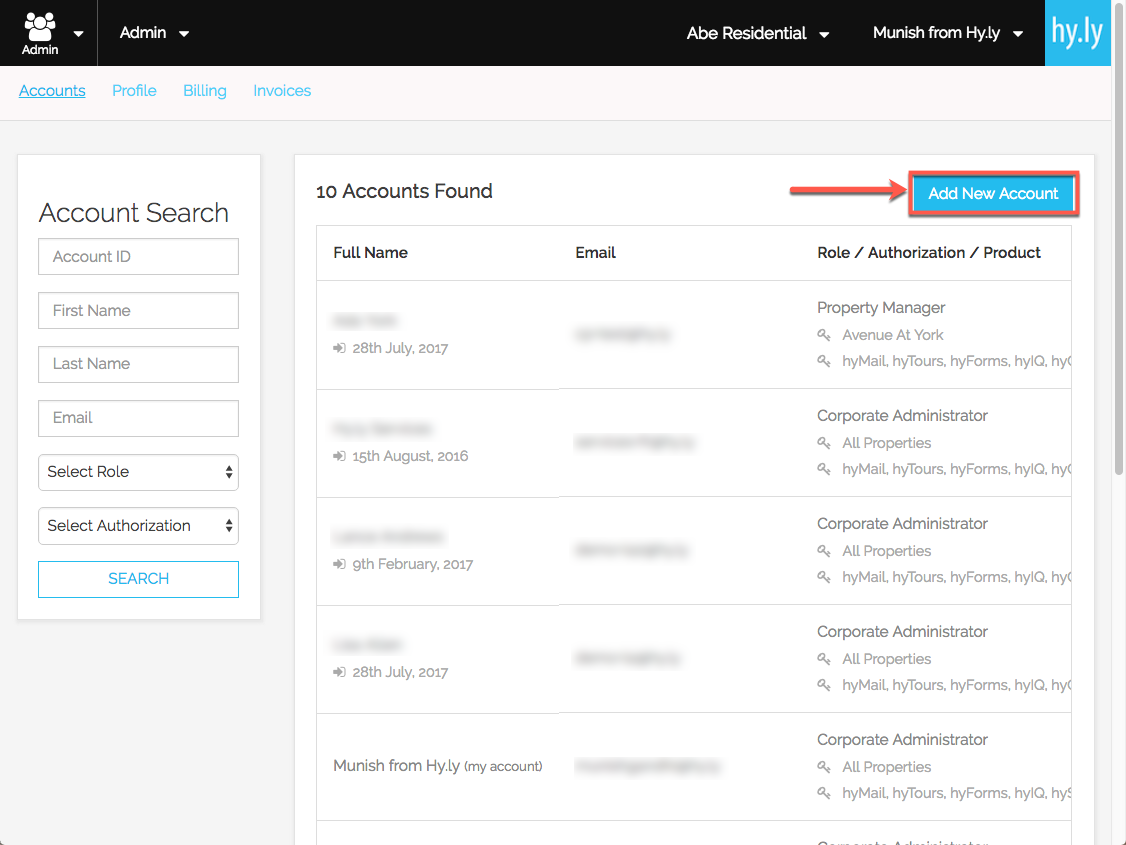
Task: Click the hy.ly logo
Action: 1077,33
